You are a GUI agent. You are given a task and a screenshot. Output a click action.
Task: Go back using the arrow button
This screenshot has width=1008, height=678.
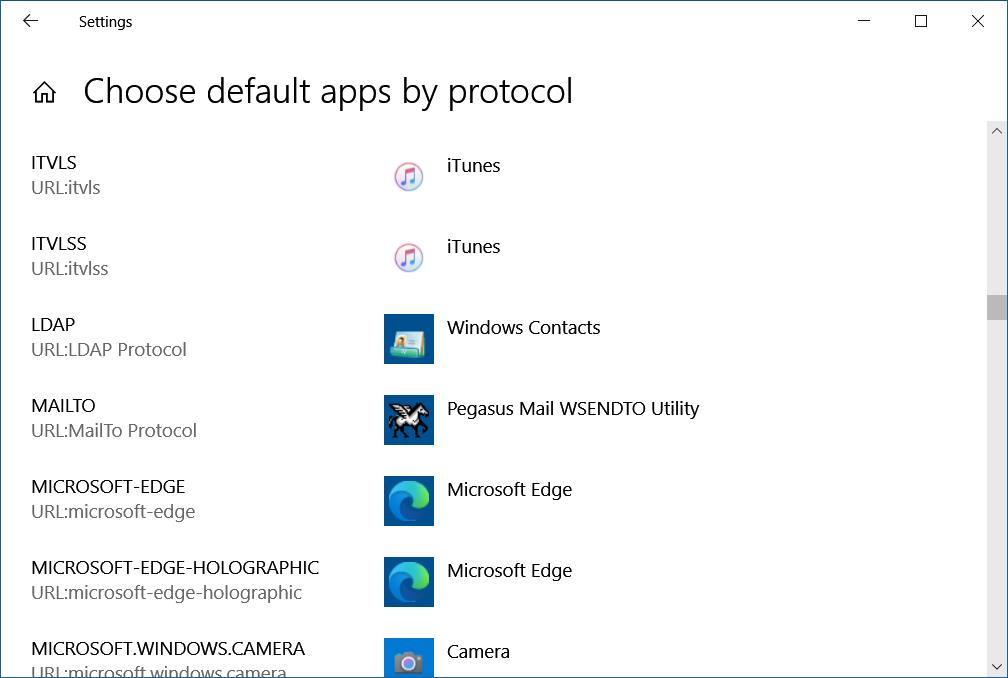(x=31, y=21)
